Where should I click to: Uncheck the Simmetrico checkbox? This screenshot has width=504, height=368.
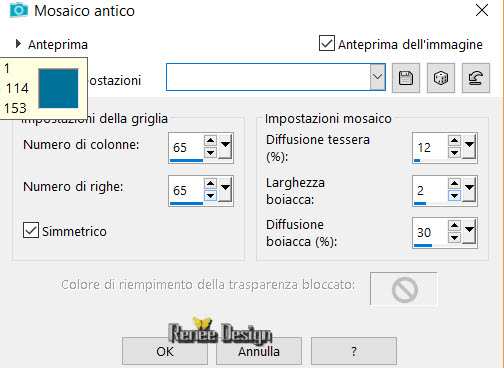(x=31, y=230)
